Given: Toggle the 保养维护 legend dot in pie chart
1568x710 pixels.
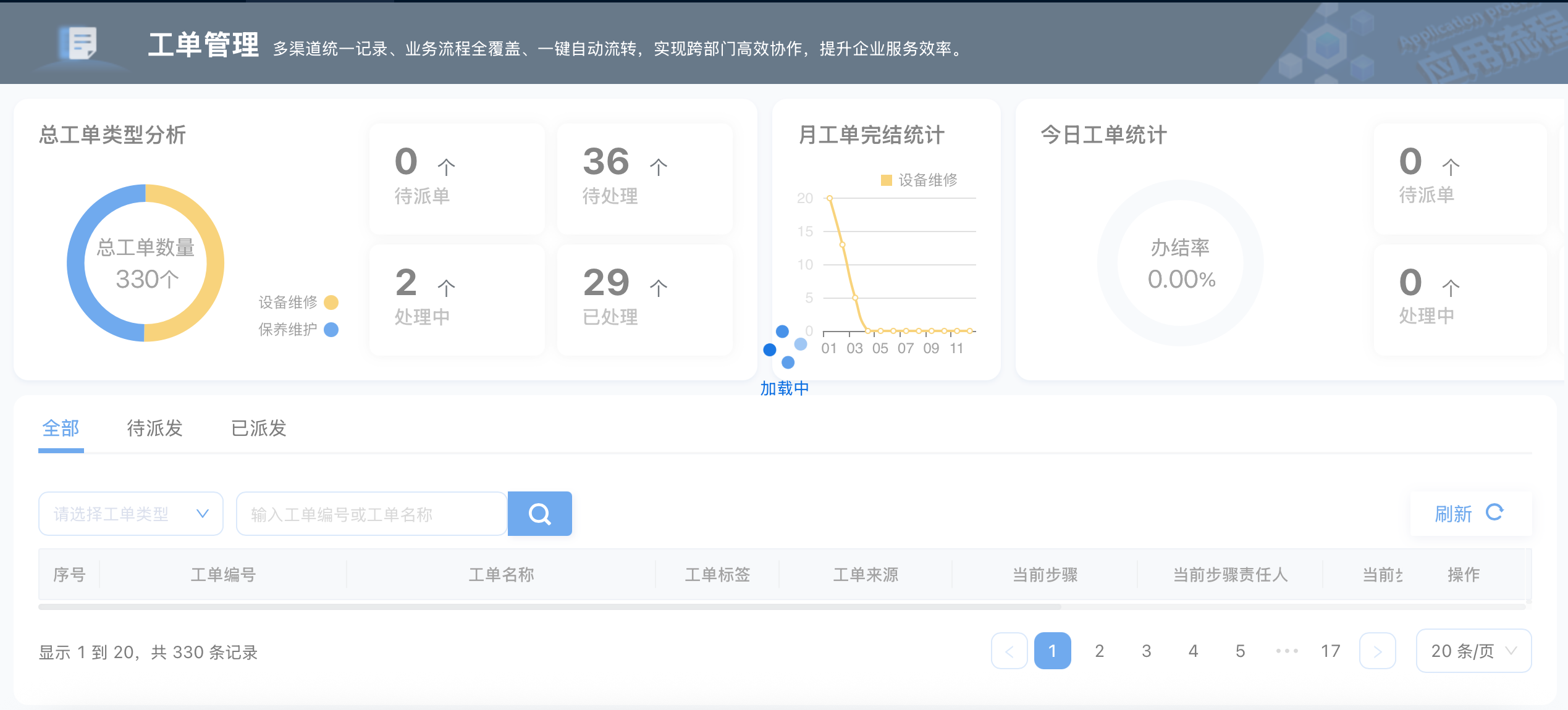Looking at the screenshot, I should coord(332,330).
